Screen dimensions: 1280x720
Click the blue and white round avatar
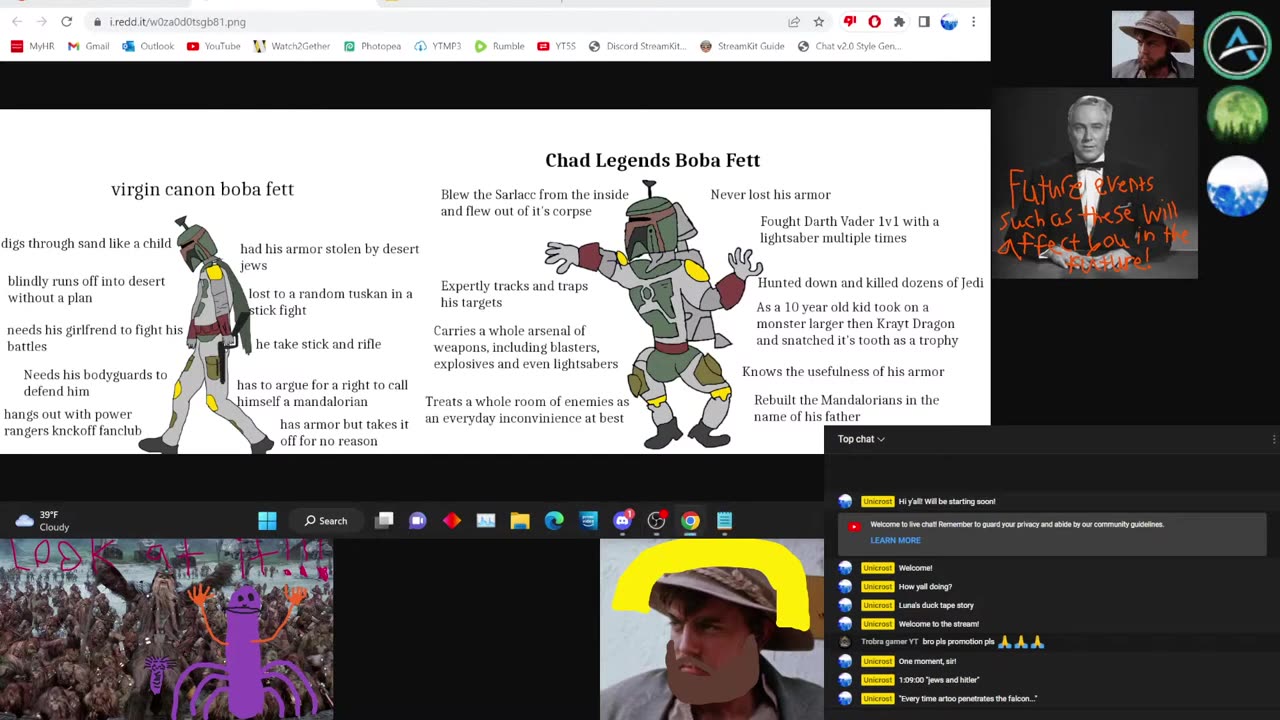click(x=1237, y=186)
